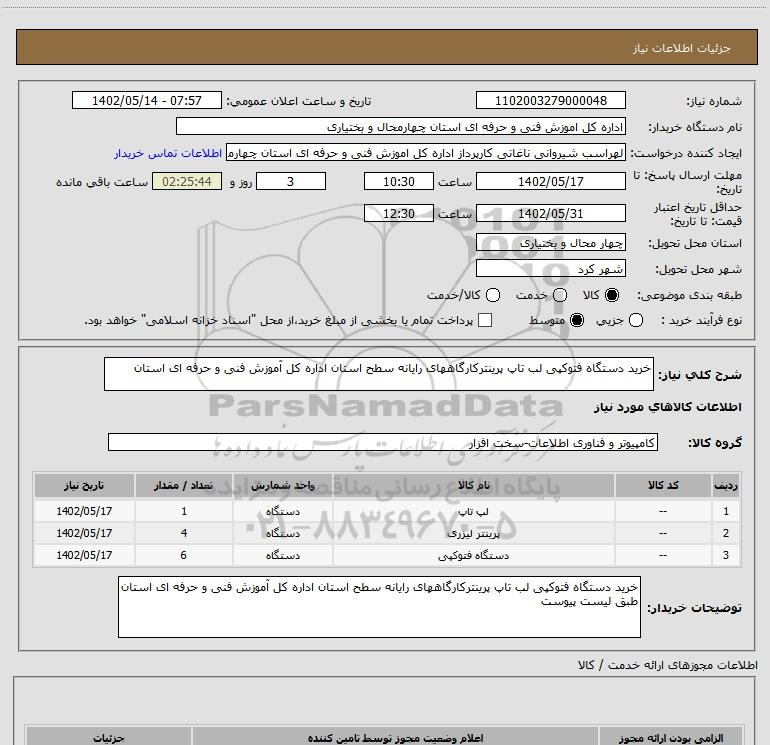
Task: Click the response deadline time 10:30 field
Action: click(x=399, y=181)
